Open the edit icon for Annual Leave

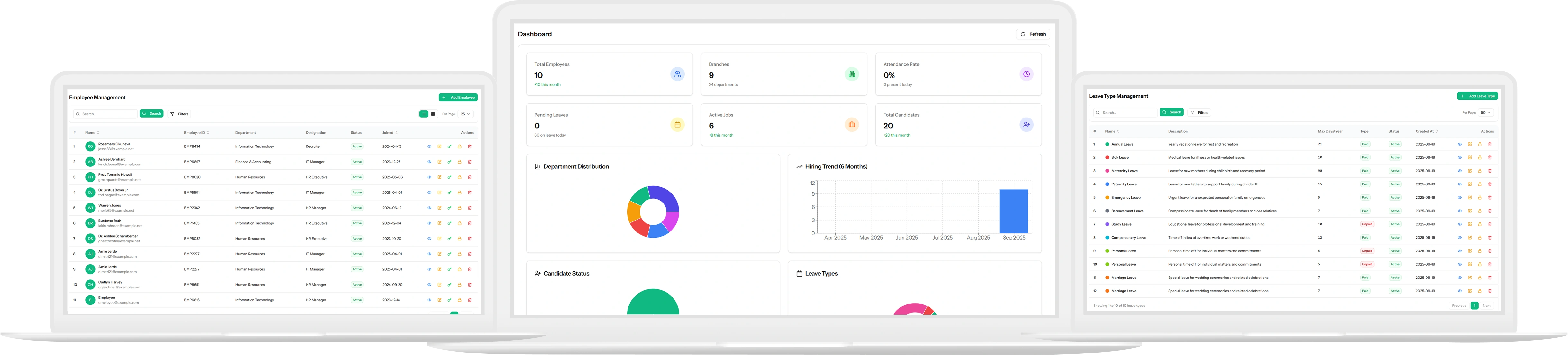(x=1469, y=144)
